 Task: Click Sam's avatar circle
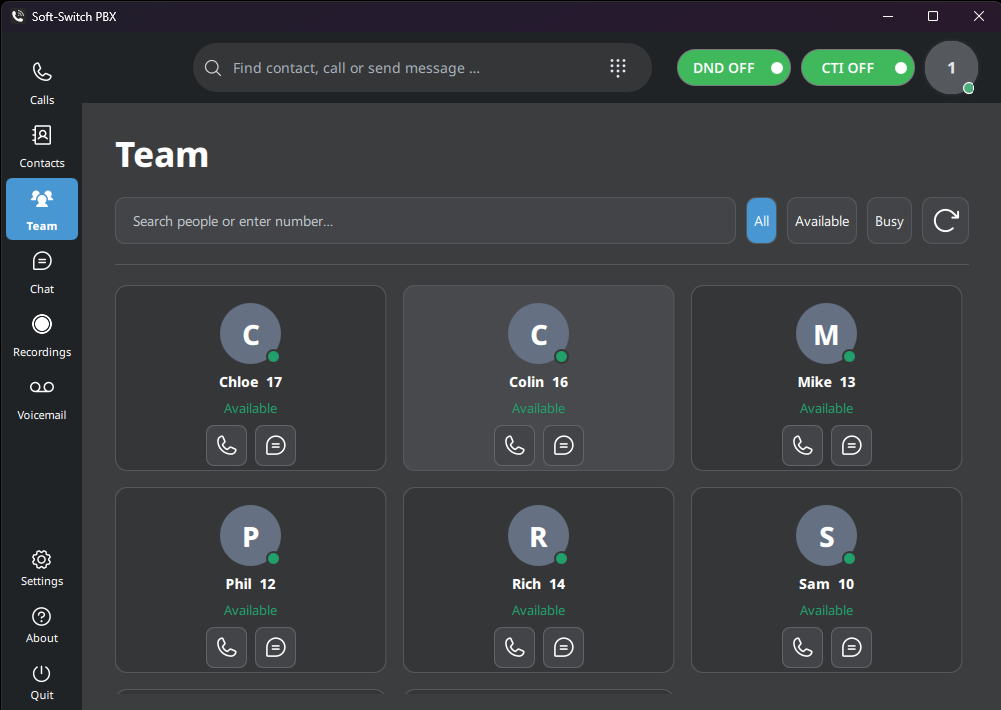(x=826, y=536)
